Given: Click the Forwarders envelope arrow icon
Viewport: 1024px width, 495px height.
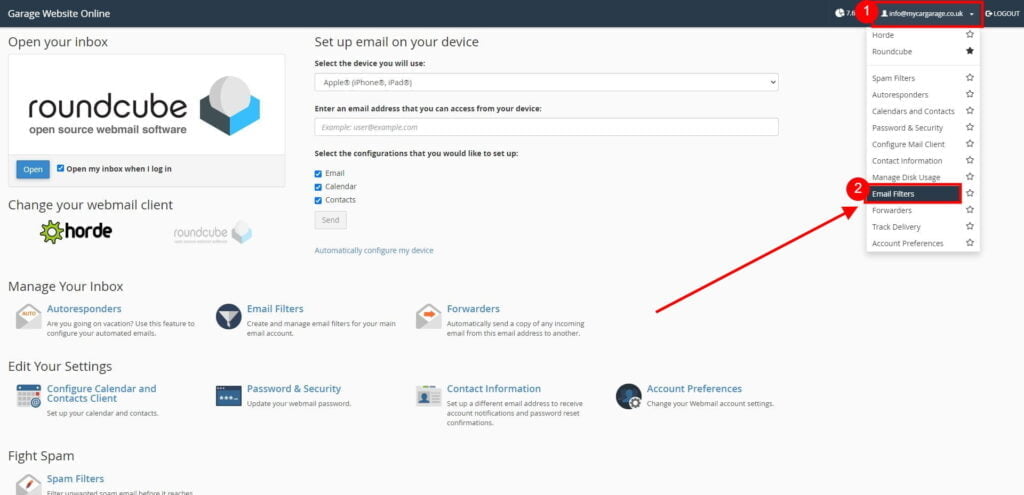Looking at the screenshot, I should [428, 316].
